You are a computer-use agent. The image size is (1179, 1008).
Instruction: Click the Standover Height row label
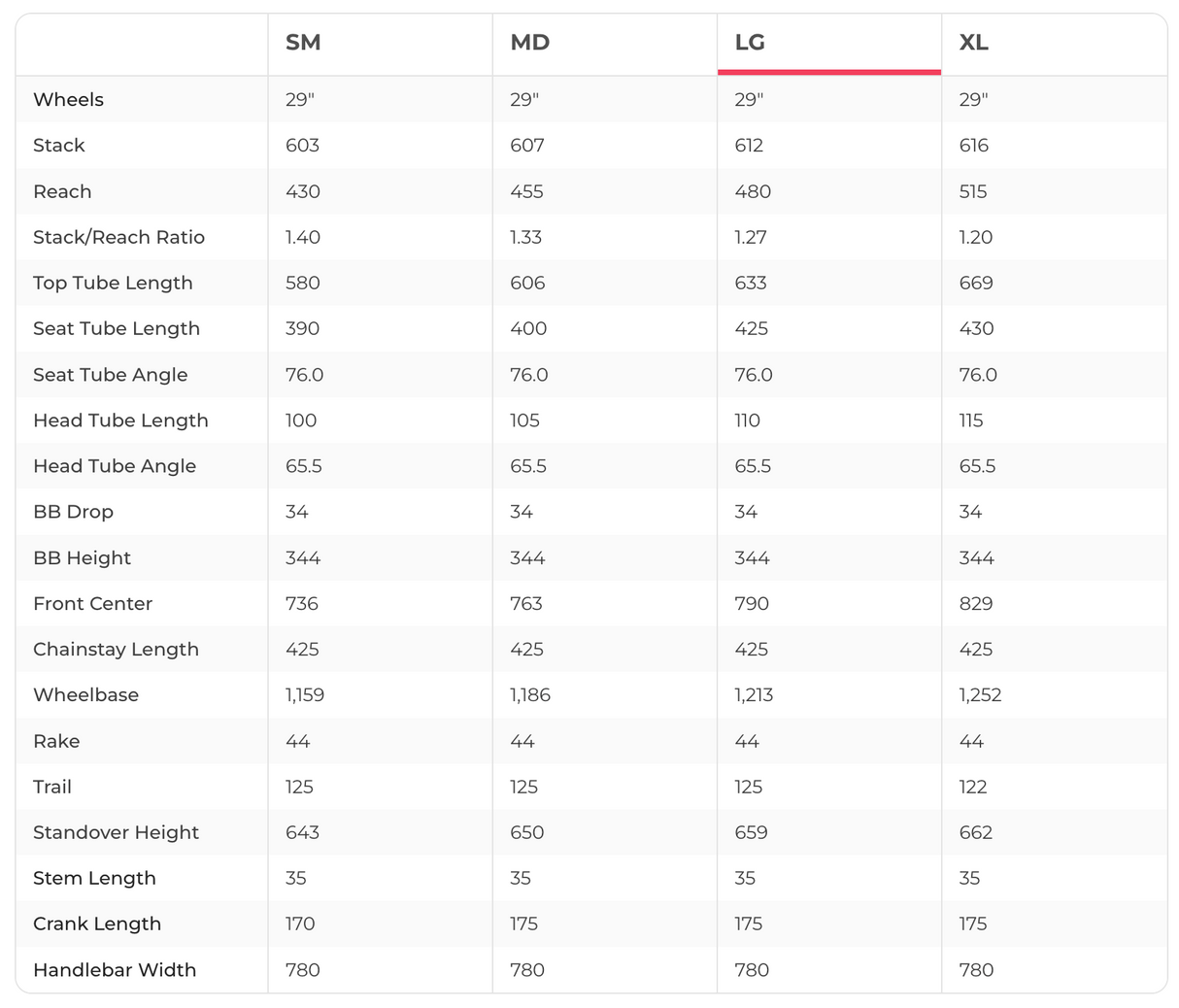pyautogui.click(x=116, y=832)
